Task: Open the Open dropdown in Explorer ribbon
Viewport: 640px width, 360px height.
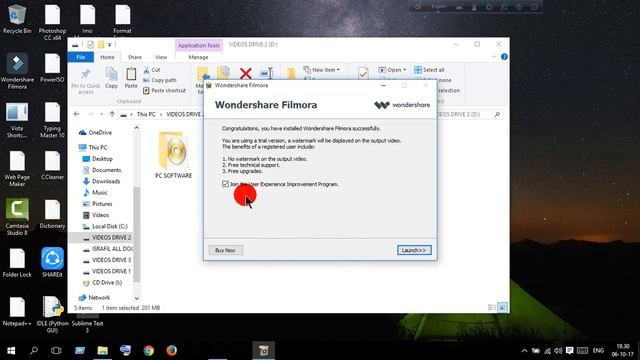Action: [392, 70]
